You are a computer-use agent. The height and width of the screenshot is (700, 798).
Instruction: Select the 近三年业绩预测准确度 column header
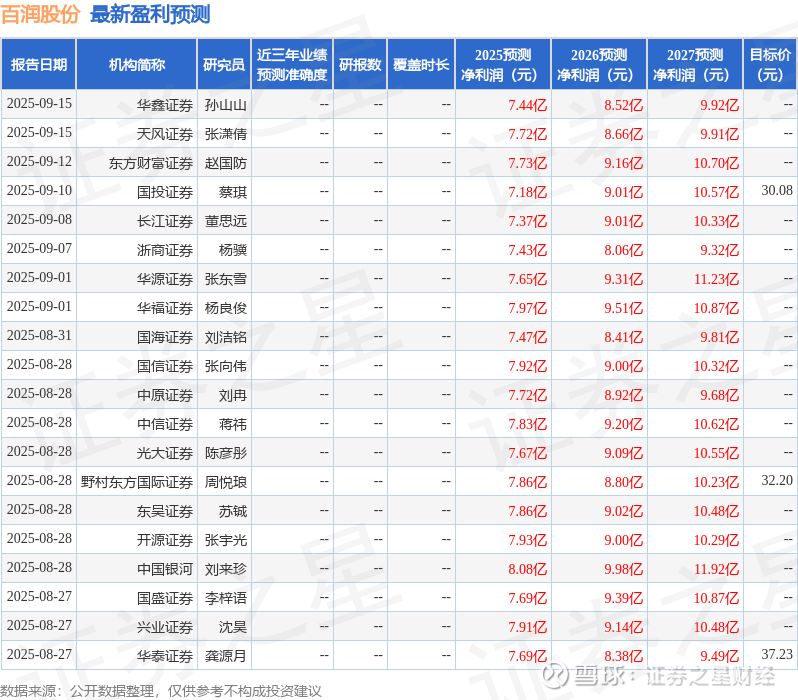click(x=292, y=64)
